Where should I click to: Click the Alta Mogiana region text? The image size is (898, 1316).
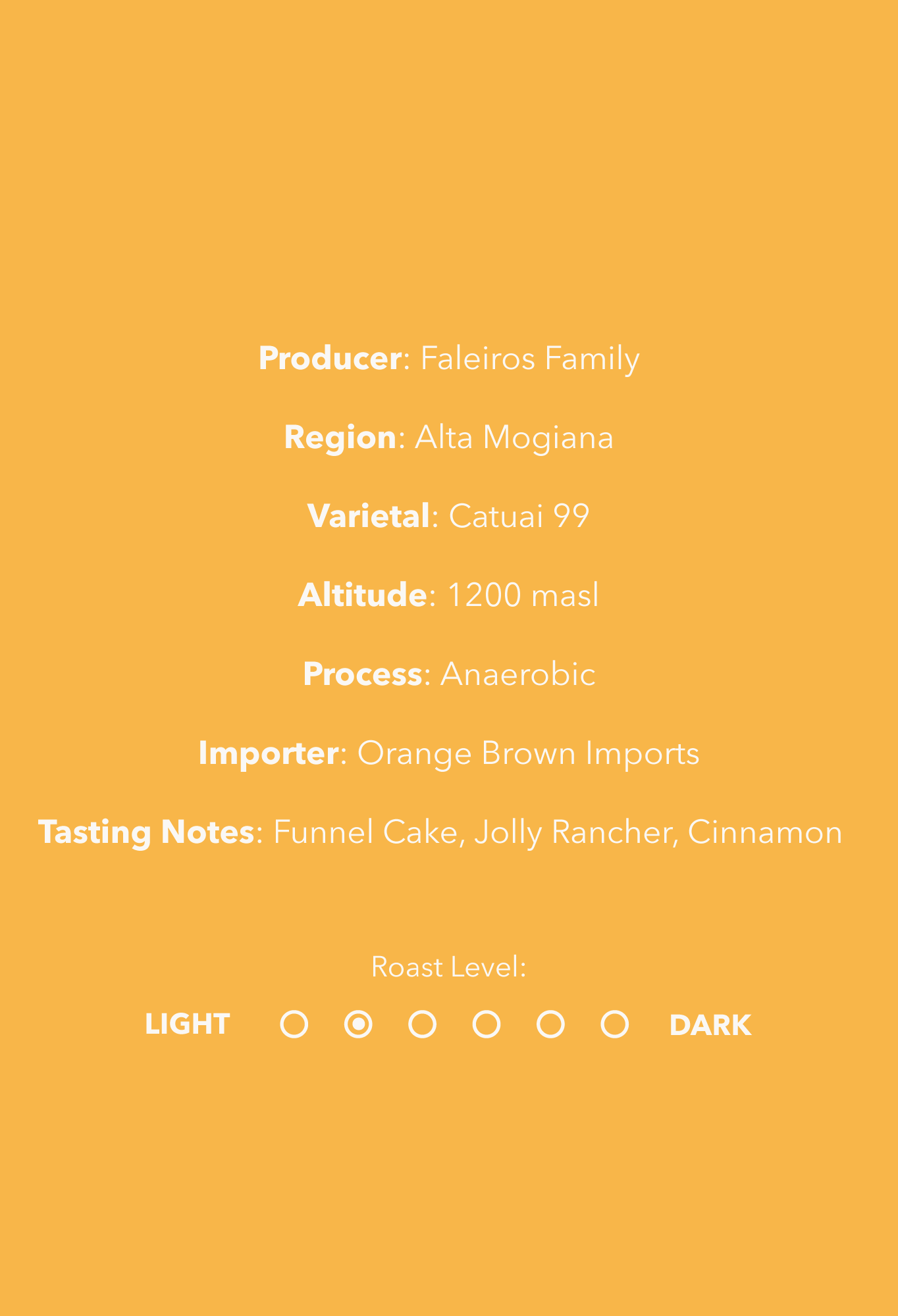(514, 437)
